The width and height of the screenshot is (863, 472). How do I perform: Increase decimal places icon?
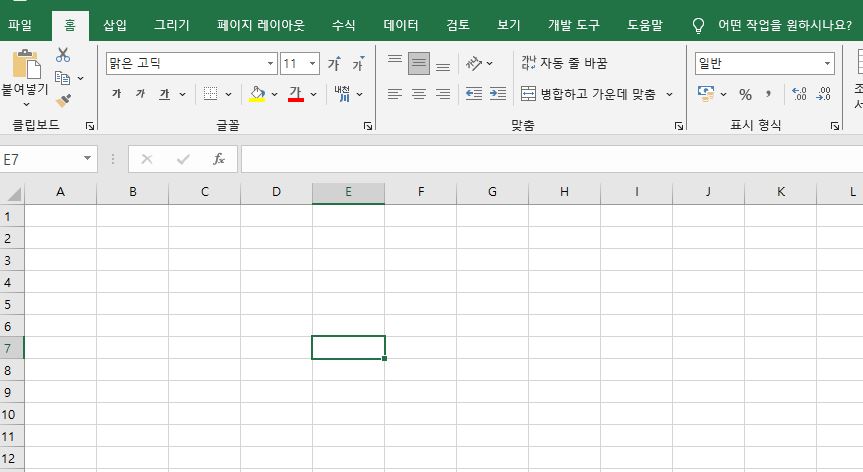799,94
